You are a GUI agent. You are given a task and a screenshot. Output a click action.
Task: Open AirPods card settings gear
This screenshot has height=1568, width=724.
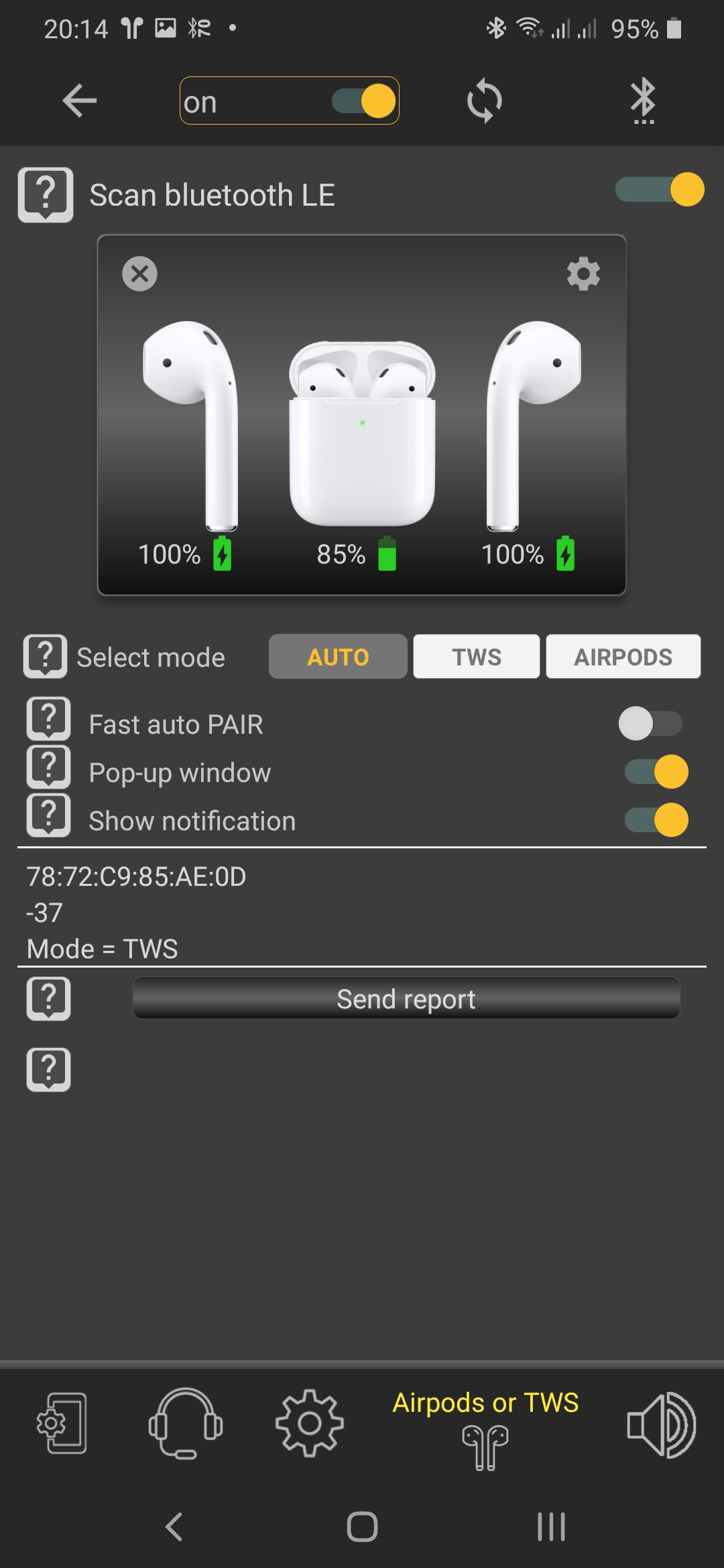click(583, 273)
